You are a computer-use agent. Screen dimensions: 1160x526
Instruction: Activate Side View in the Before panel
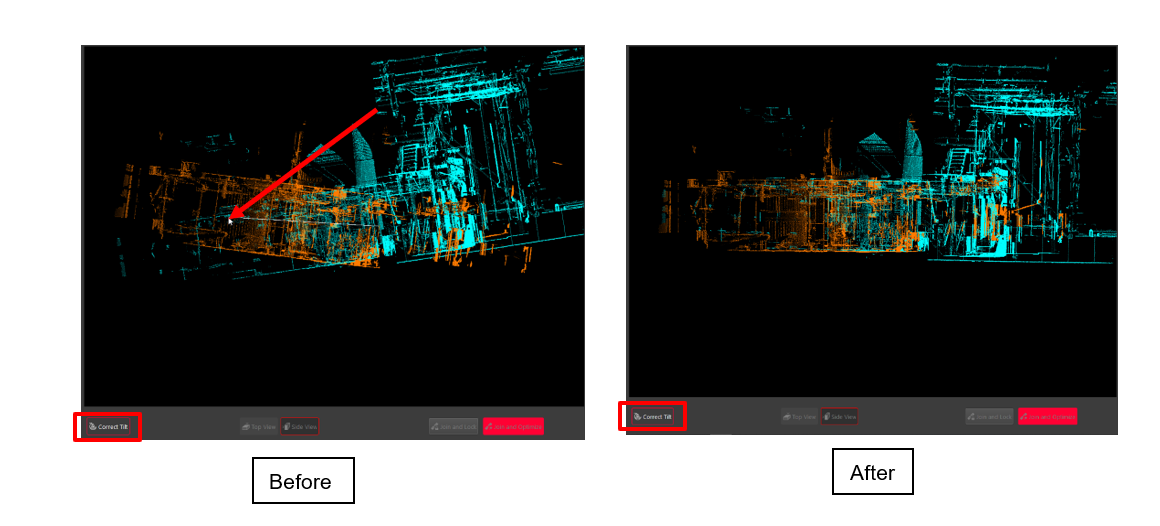click(x=300, y=427)
